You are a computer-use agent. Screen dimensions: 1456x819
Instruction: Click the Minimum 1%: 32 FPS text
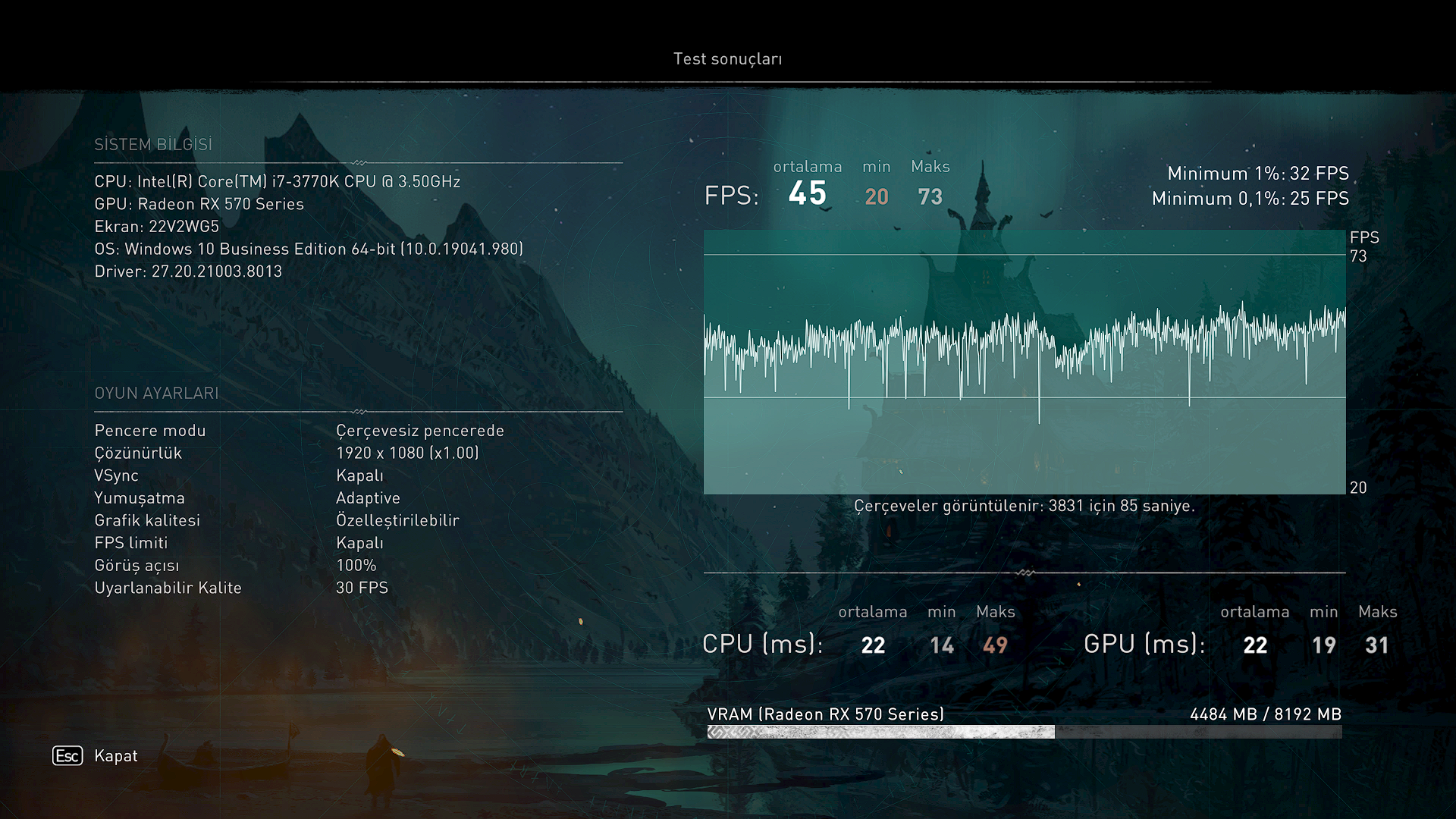click(1258, 174)
